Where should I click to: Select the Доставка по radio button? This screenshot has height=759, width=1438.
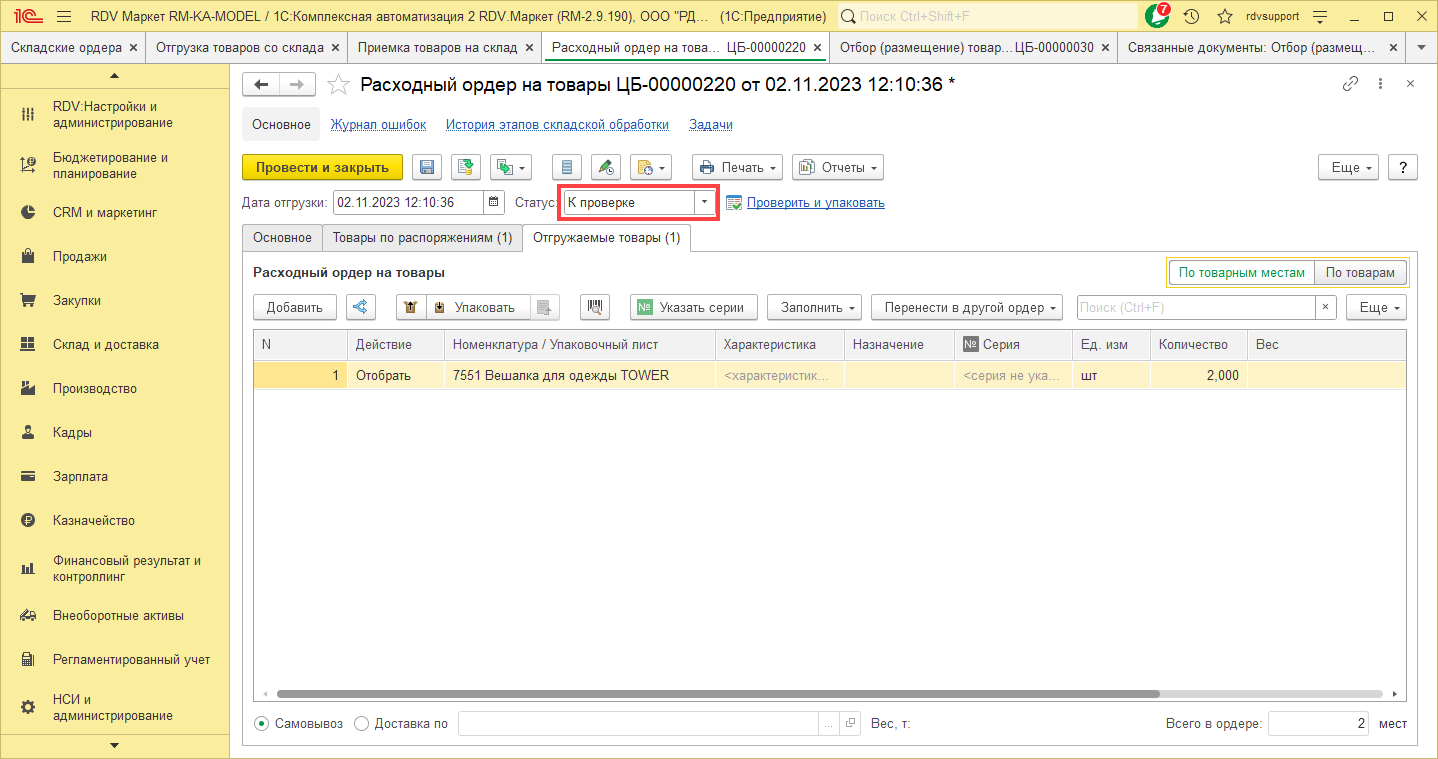click(x=361, y=724)
